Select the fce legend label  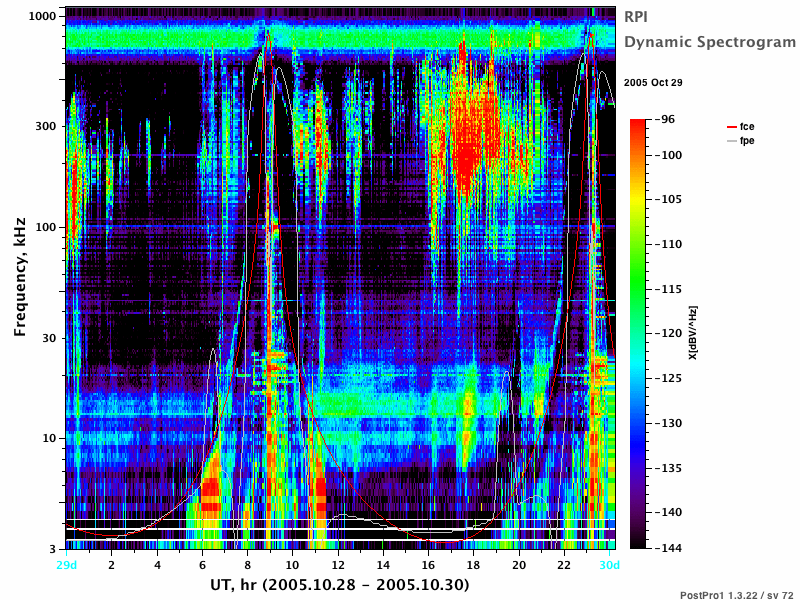click(x=747, y=127)
